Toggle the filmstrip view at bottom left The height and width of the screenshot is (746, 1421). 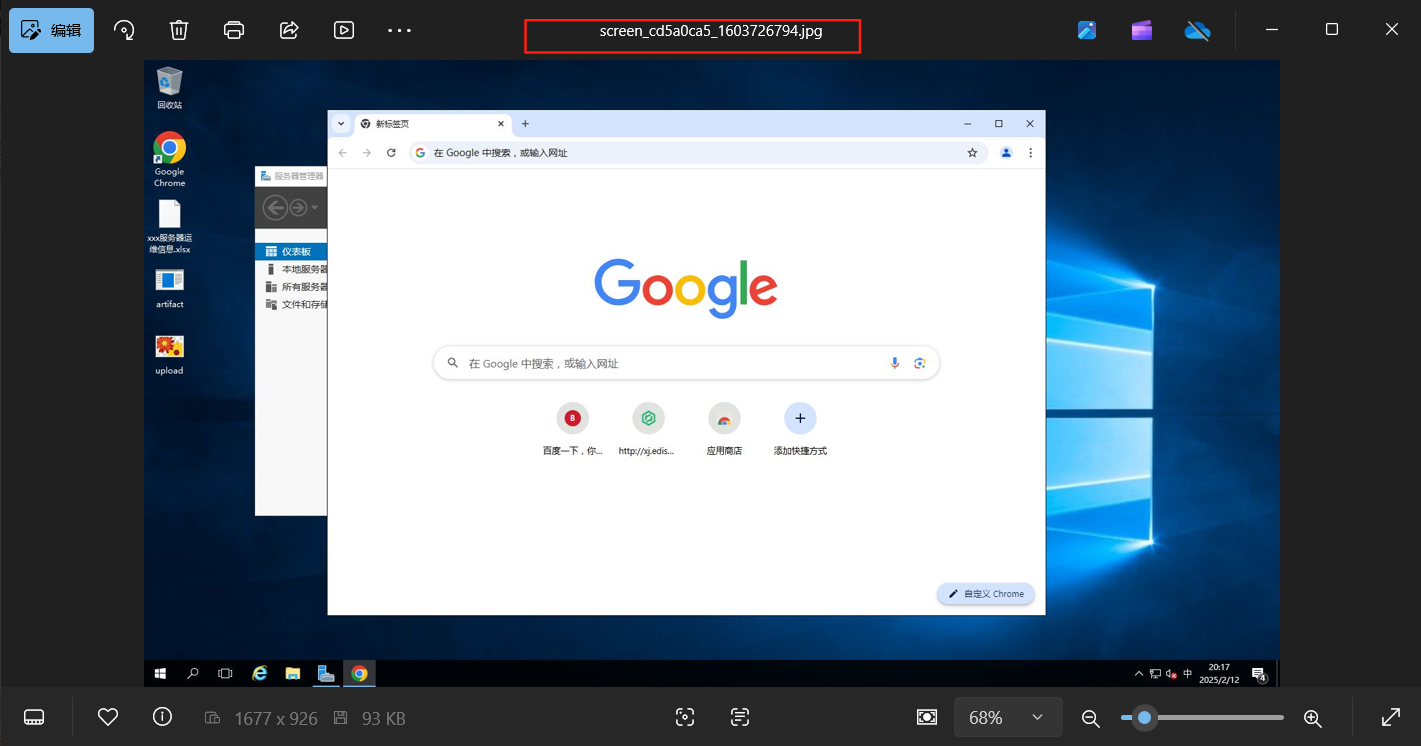(34, 717)
